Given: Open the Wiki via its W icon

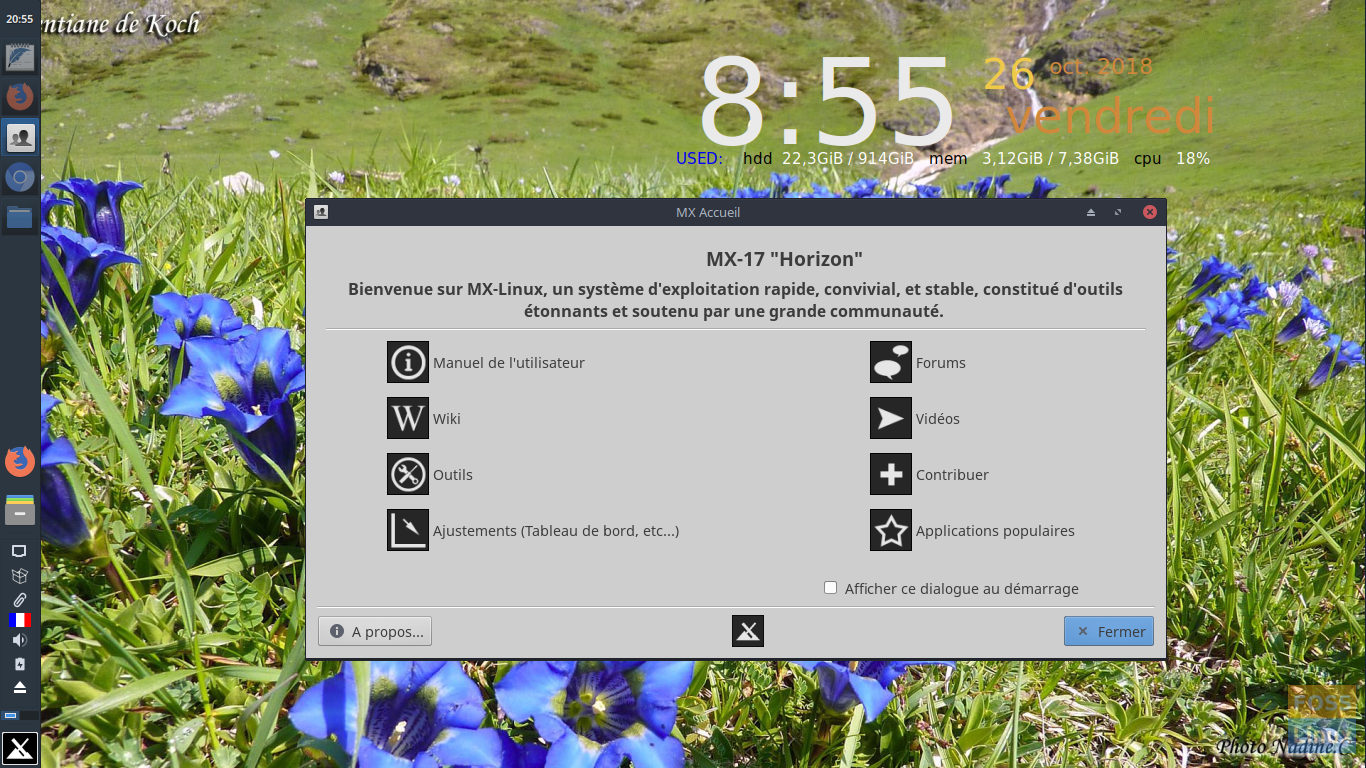Looking at the screenshot, I should pyautogui.click(x=407, y=418).
